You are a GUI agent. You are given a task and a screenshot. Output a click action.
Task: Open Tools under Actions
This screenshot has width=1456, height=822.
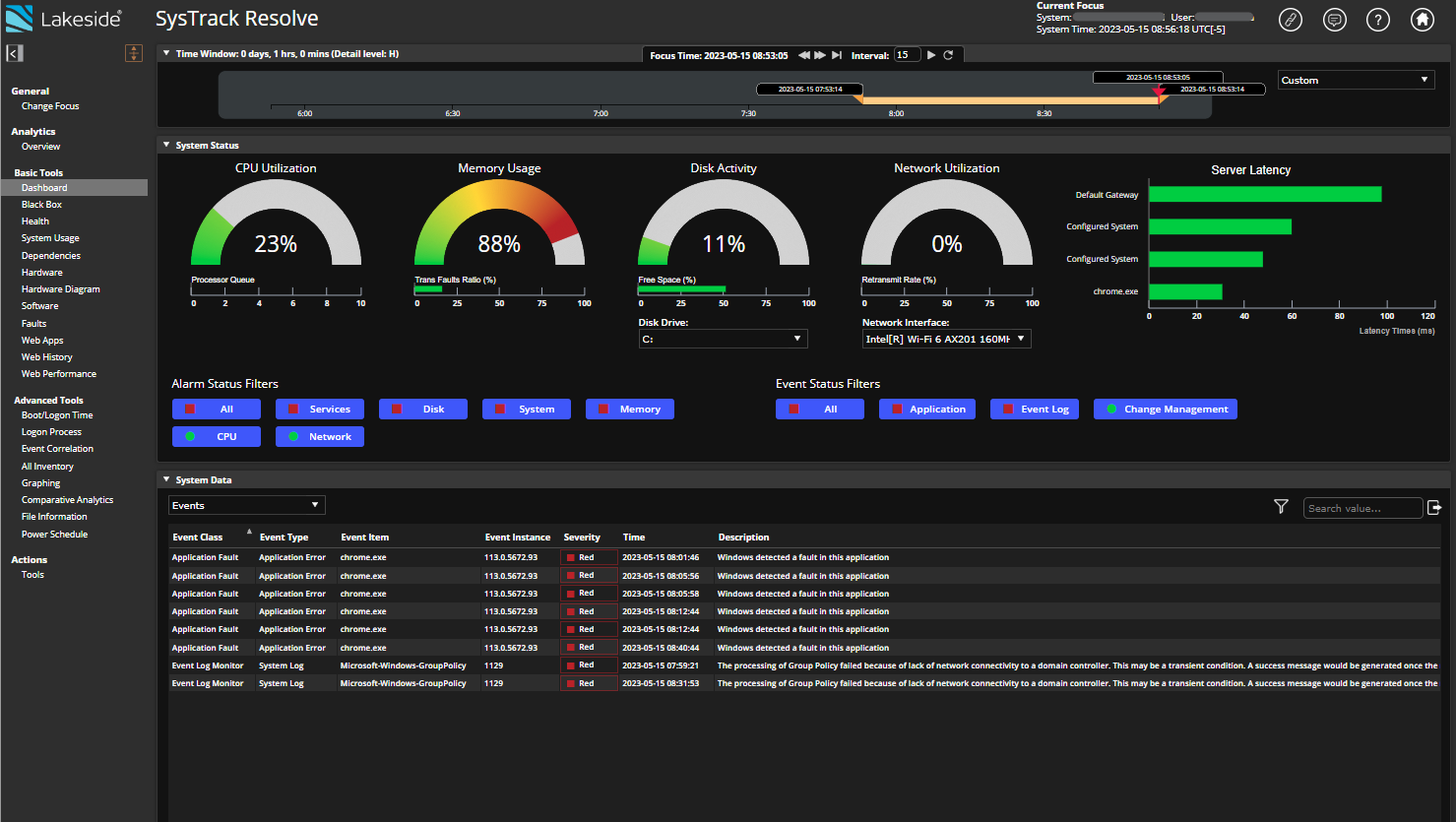coord(32,575)
